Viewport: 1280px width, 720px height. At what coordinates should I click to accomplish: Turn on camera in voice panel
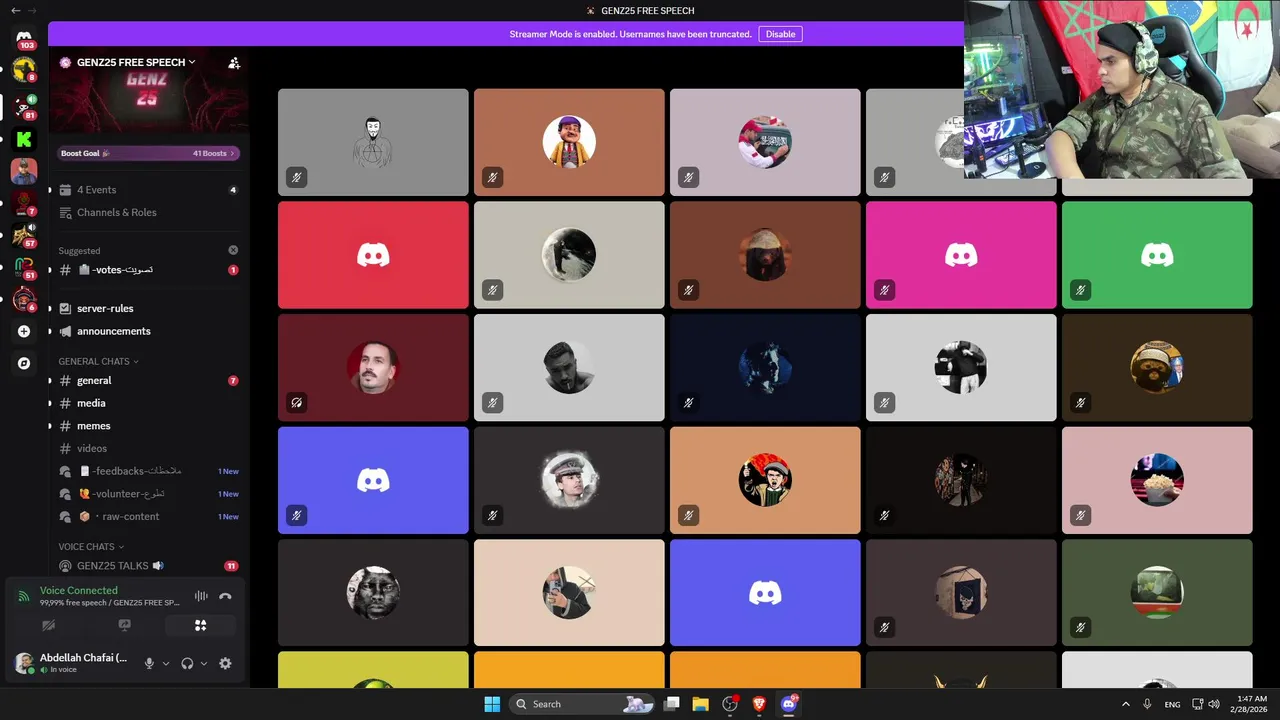[48, 625]
